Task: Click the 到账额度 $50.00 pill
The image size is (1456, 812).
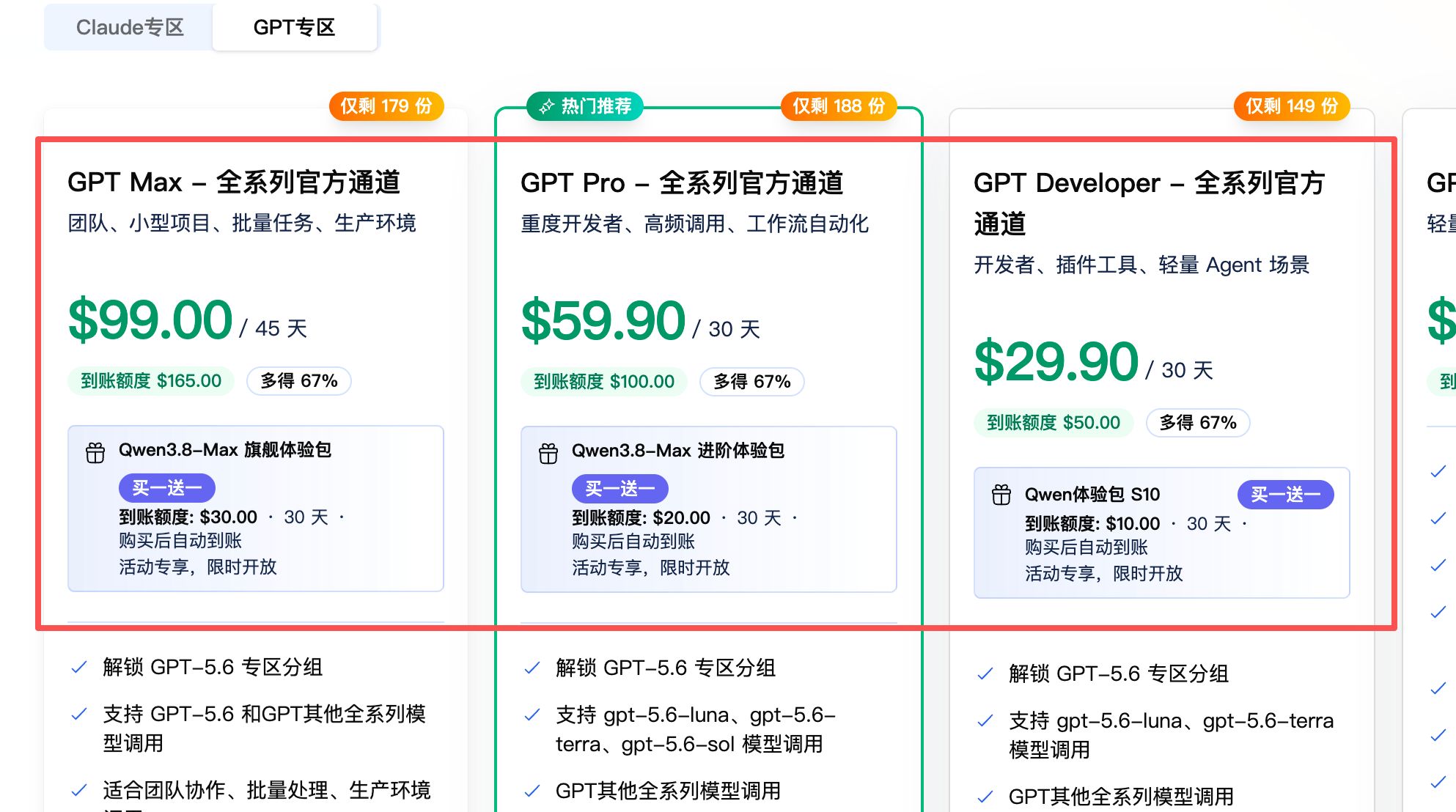Action: 1054,423
